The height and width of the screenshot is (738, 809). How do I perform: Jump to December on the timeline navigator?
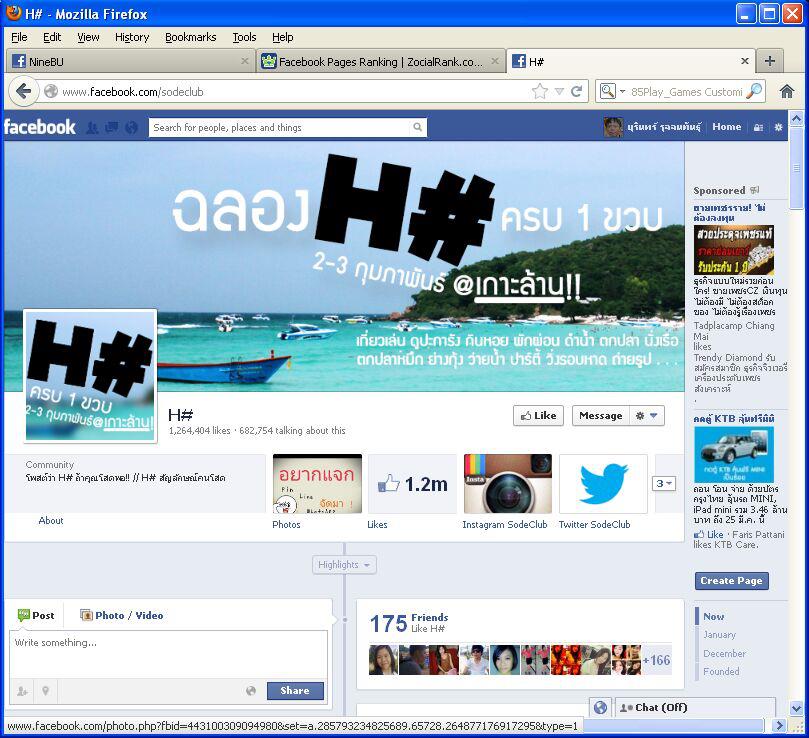pyautogui.click(x=724, y=654)
